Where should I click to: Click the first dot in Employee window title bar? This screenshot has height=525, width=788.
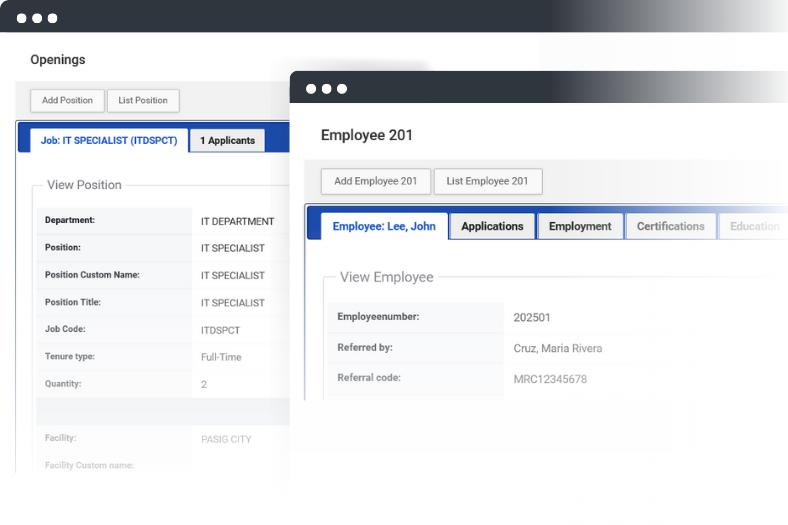click(310, 89)
